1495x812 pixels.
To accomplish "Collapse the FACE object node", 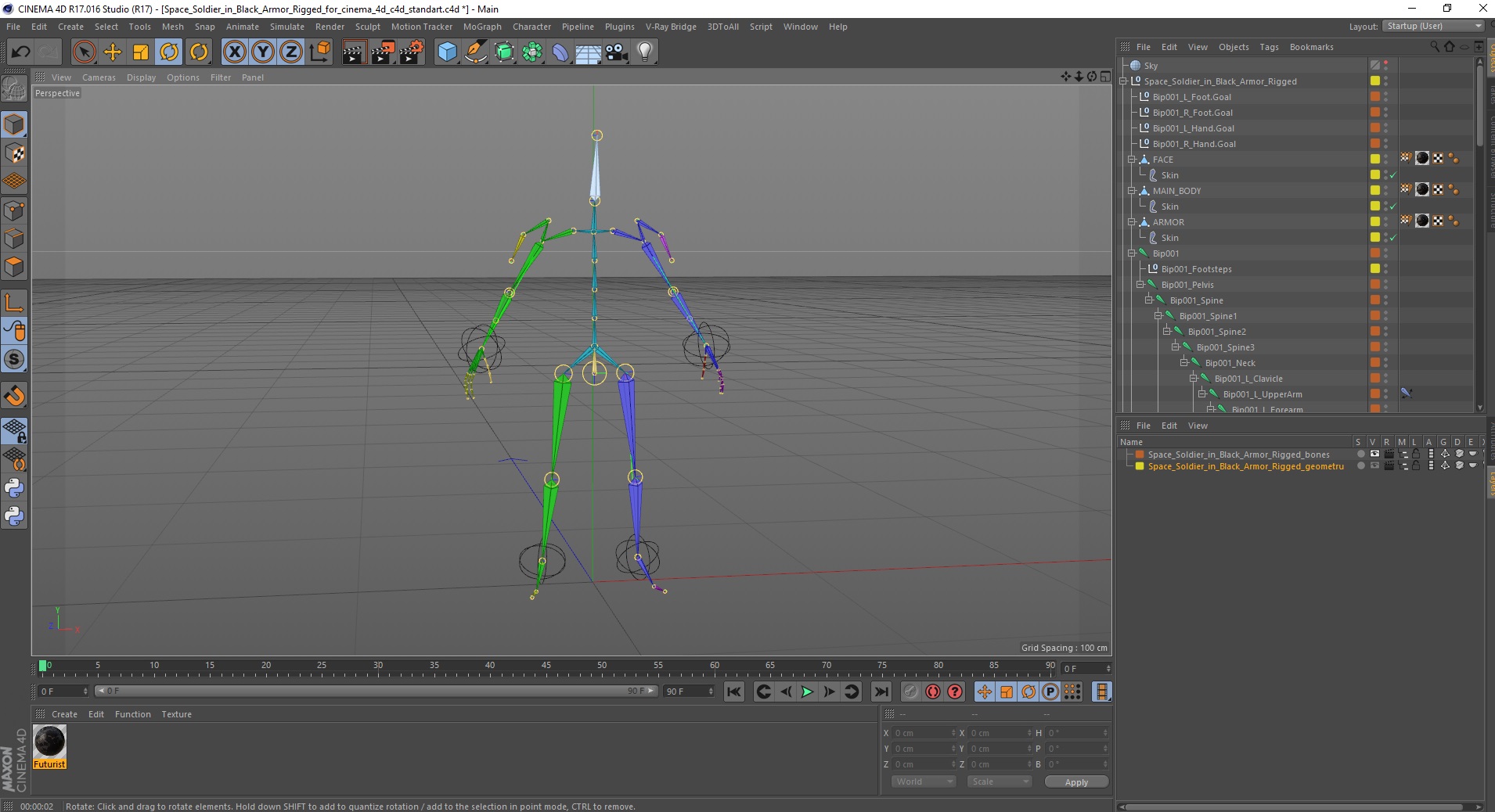I will click(1132, 160).
